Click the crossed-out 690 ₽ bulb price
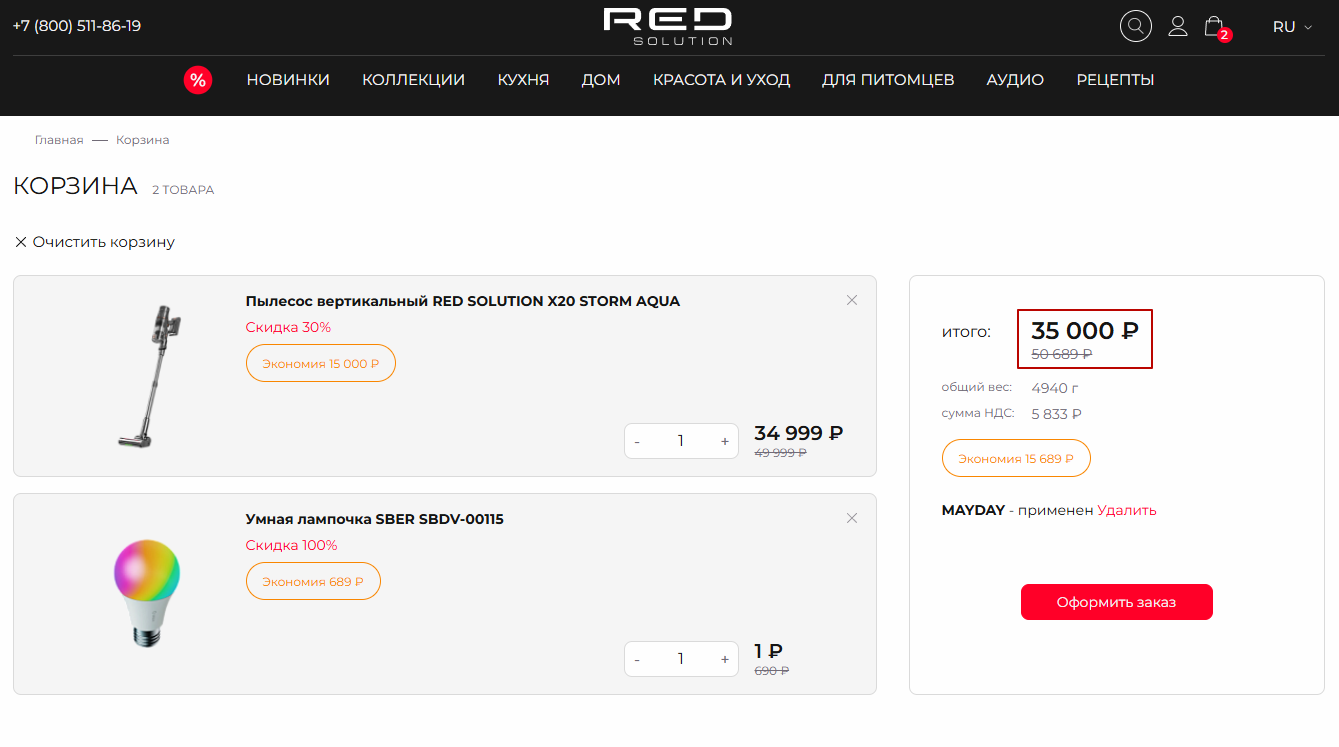1339x747 pixels. click(x=771, y=671)
